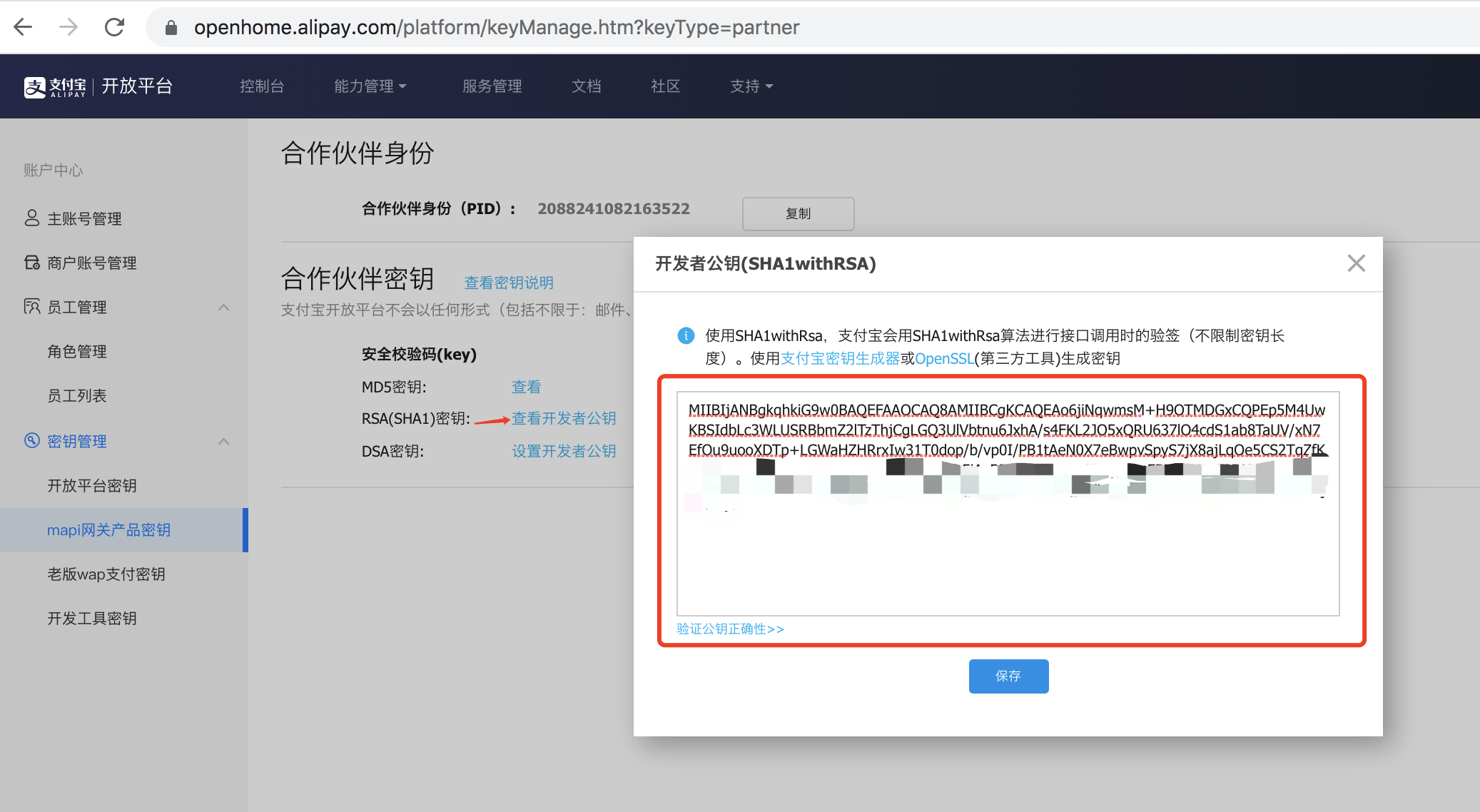The width and height of the screenshot is (1480, 812).
Task: Click inside the public key text area
Action: pos(1008,503)
